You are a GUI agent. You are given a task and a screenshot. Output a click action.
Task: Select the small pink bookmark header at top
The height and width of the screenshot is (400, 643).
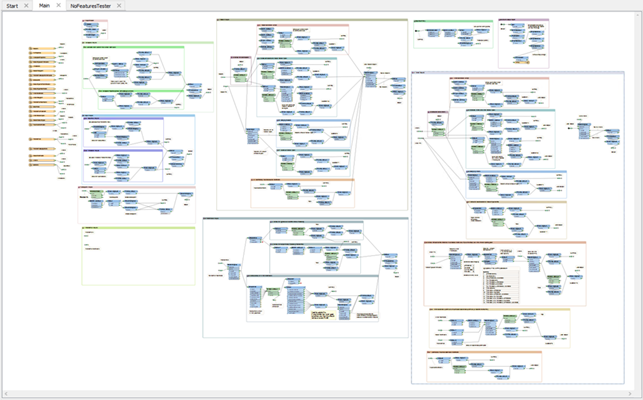(x=95, y=21)
